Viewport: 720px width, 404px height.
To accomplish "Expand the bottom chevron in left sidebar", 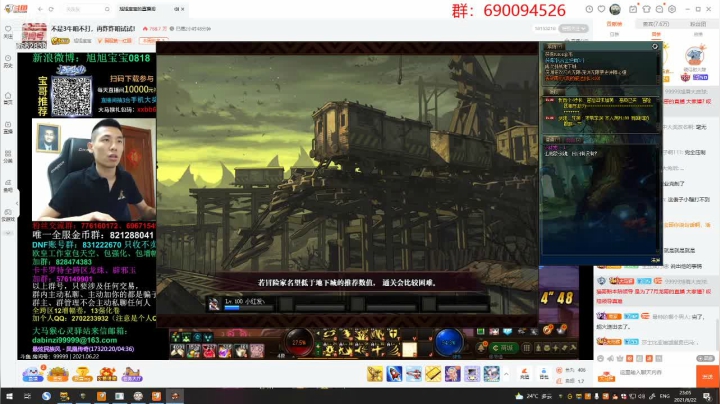I will (x=8, y=233).
